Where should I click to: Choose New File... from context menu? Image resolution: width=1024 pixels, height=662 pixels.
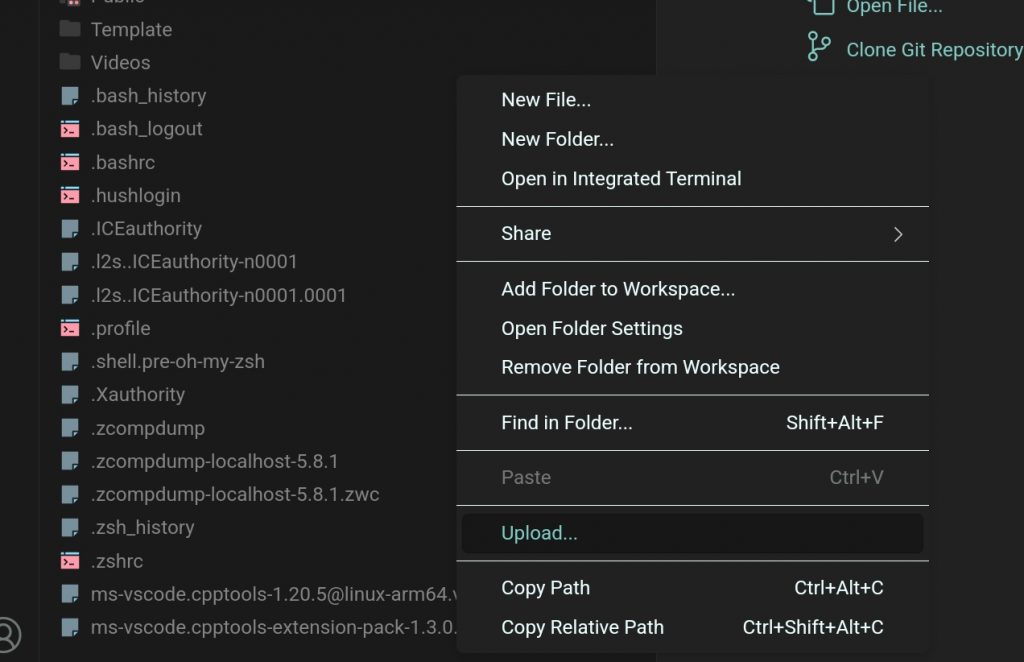point(546,100)
